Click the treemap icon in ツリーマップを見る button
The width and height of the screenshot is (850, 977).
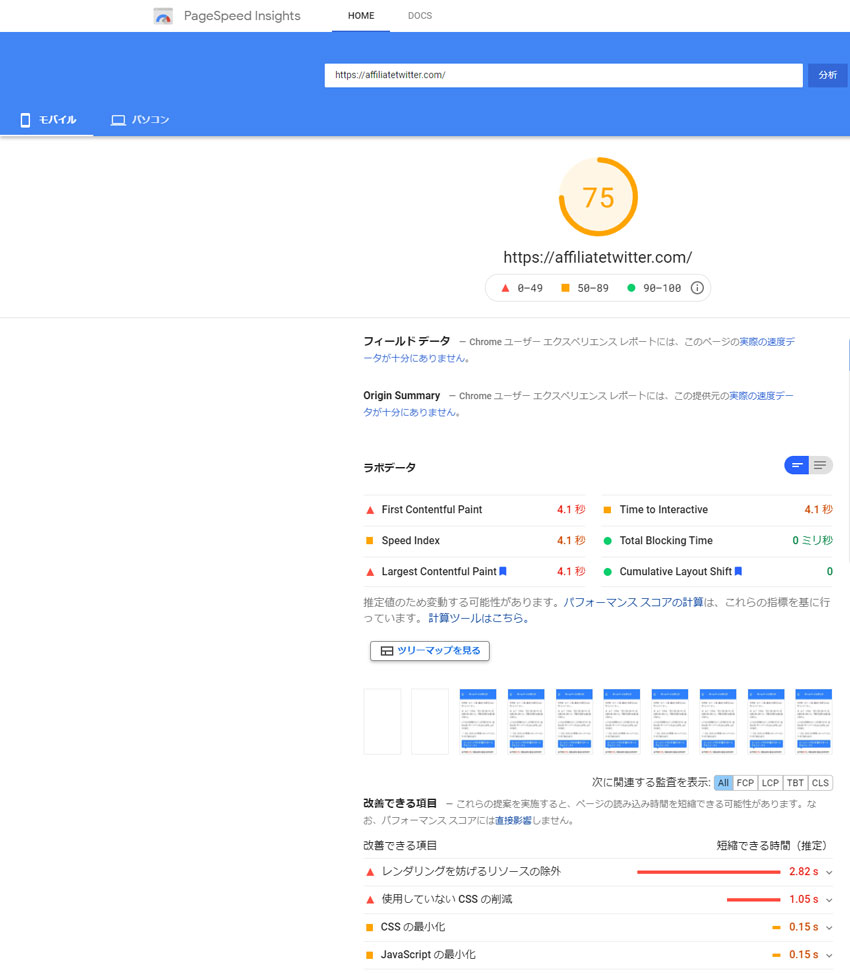[x=386, y=651]
